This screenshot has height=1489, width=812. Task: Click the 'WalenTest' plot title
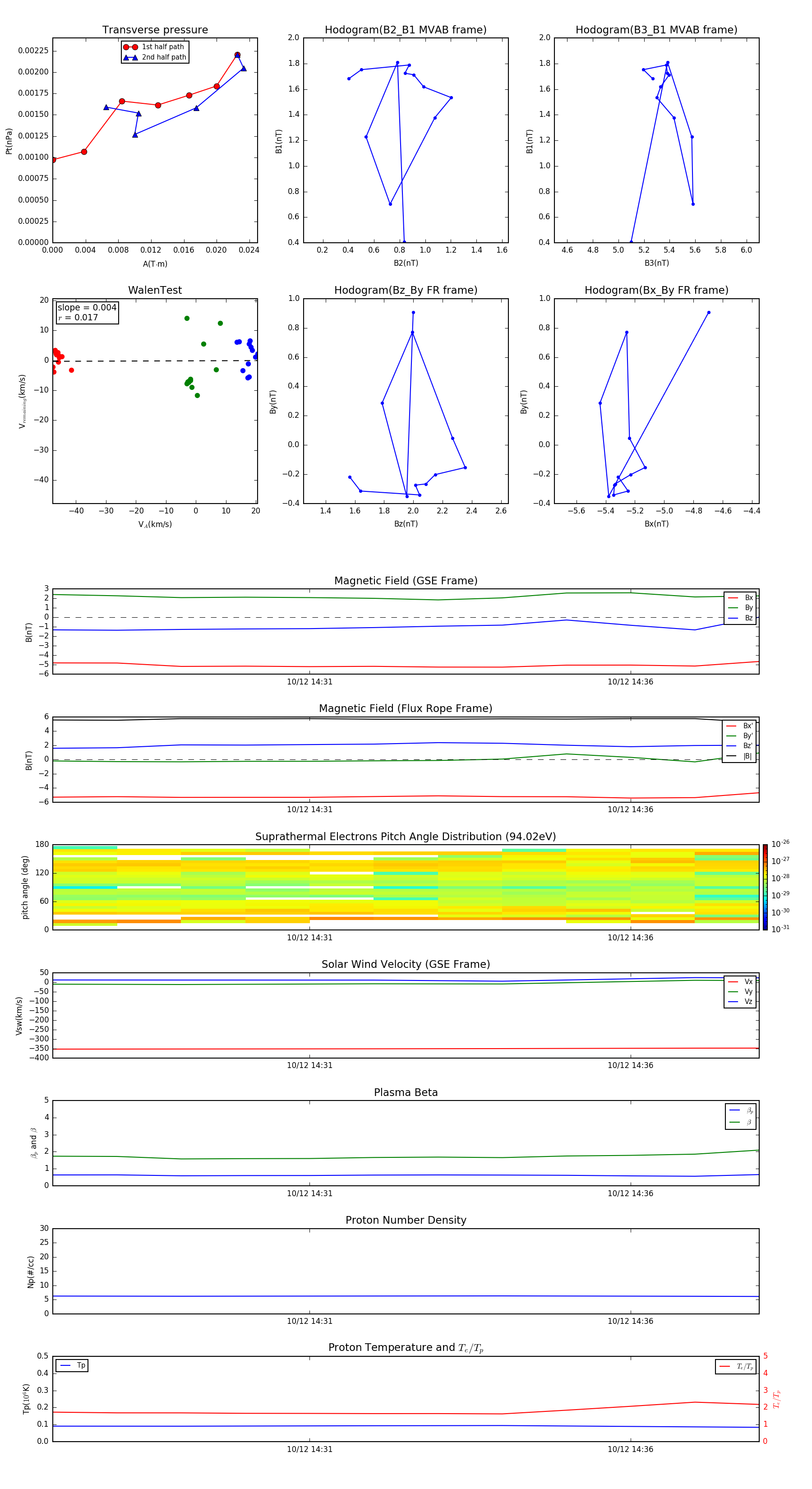point(155,290)
